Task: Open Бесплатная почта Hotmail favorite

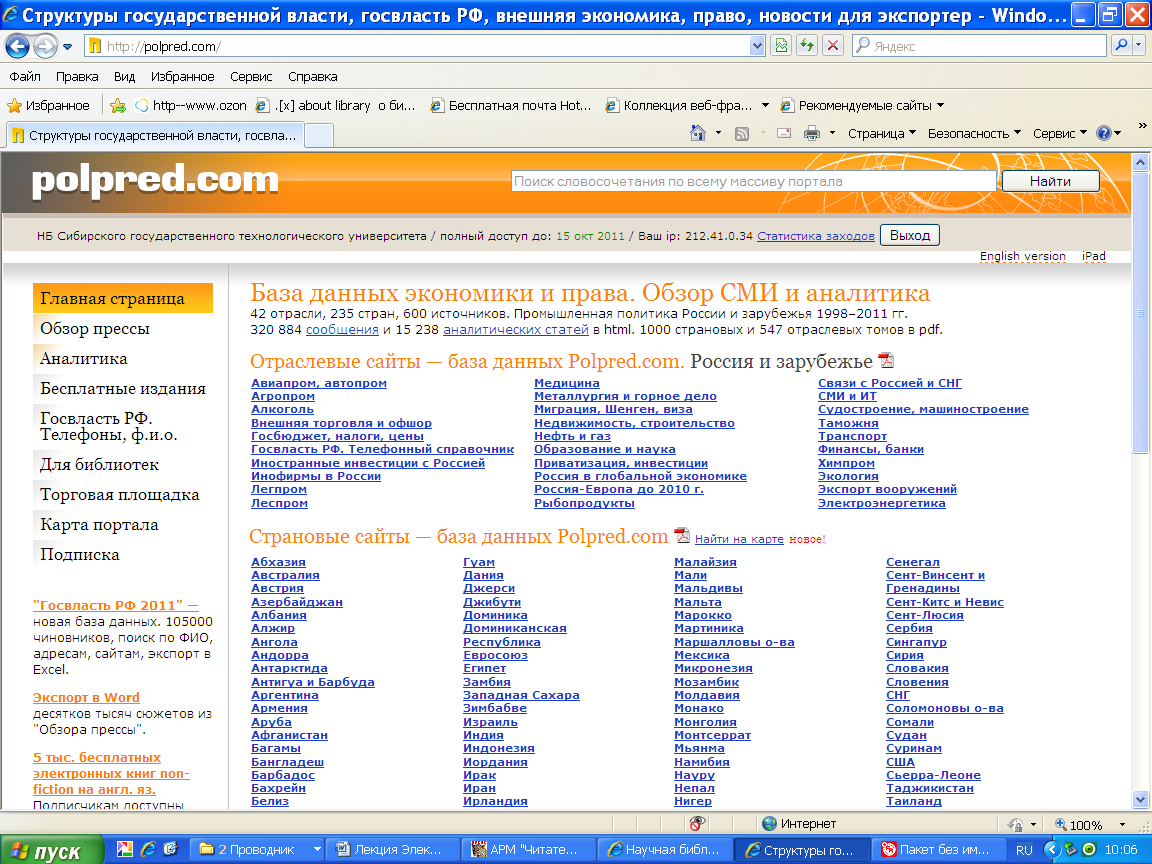Action: [x=511, y=106]
